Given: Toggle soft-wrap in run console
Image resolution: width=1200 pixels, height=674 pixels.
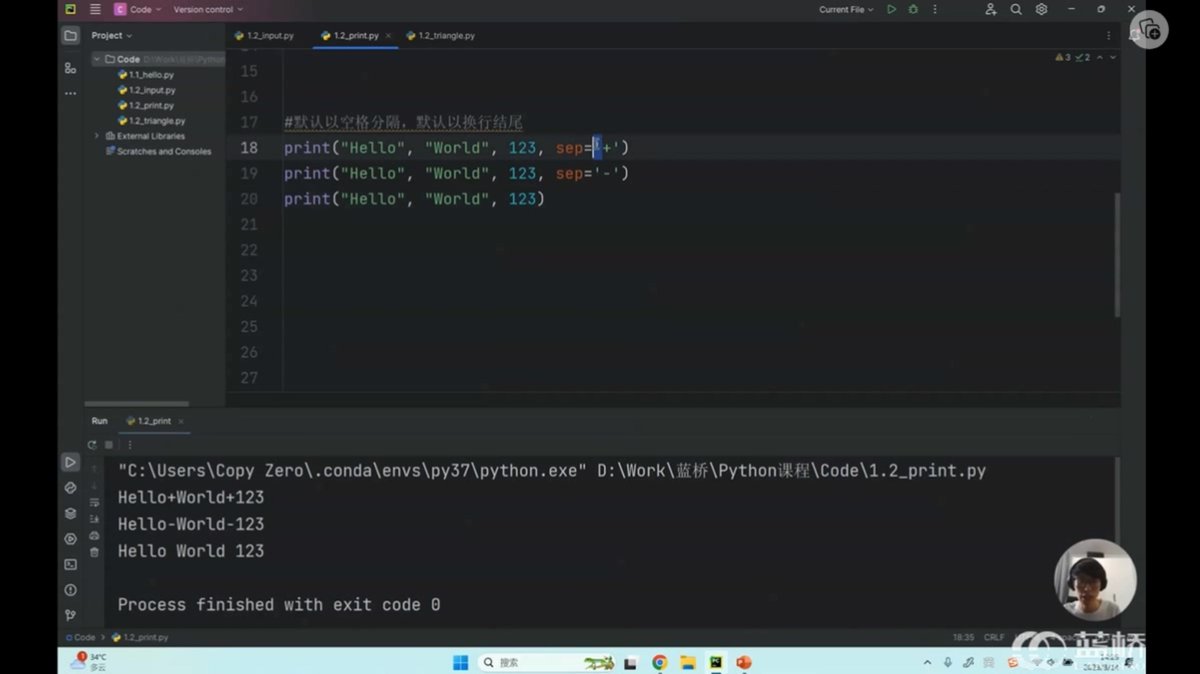Looking at the screenshot, I should point(94,502).
